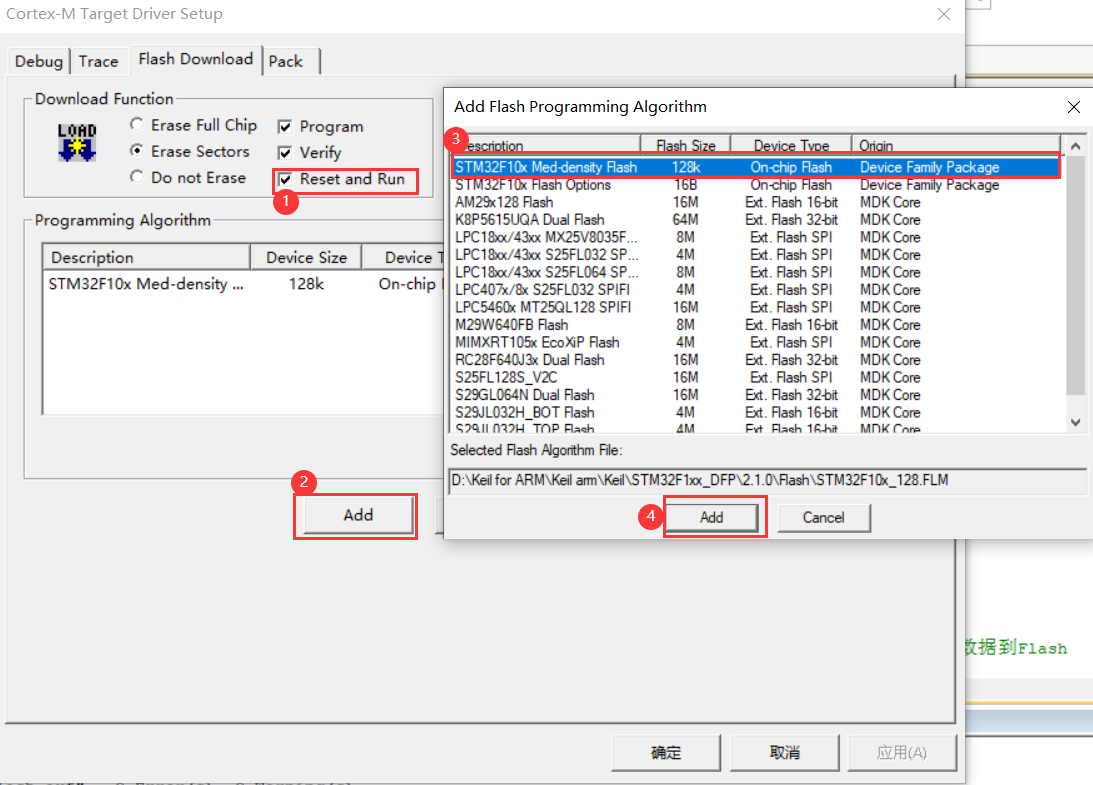Close the Add Flash Programming Algorithm dialog
Image resolution: width=1093 pixels, height=785 pixels.
(x=1073, y=107)
